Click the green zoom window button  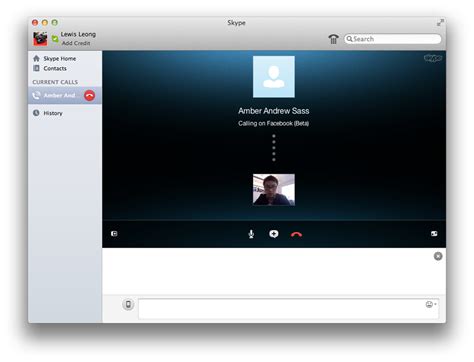54,23
